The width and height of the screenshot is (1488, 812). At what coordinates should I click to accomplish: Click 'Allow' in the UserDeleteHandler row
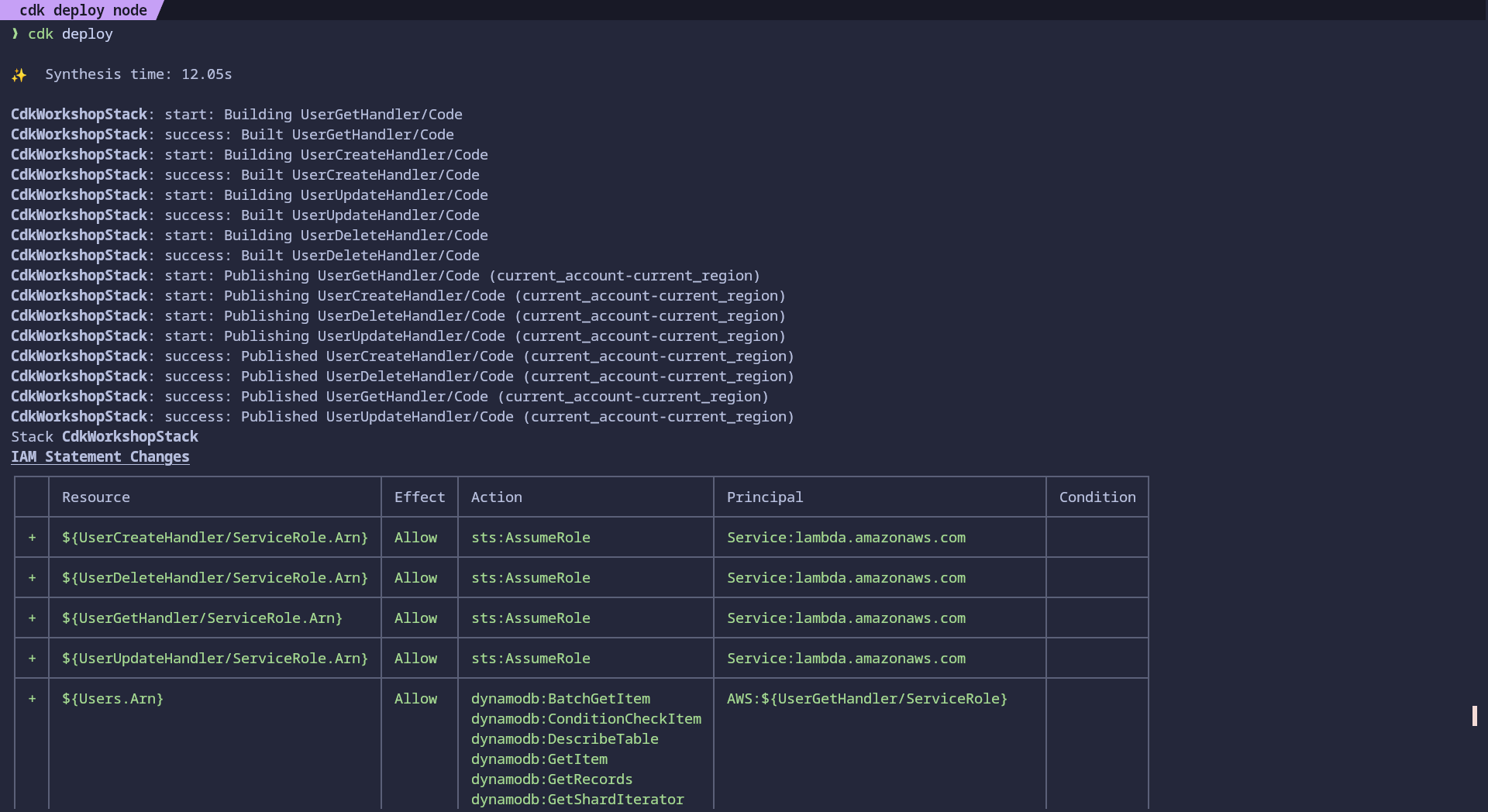click(416, 578)
